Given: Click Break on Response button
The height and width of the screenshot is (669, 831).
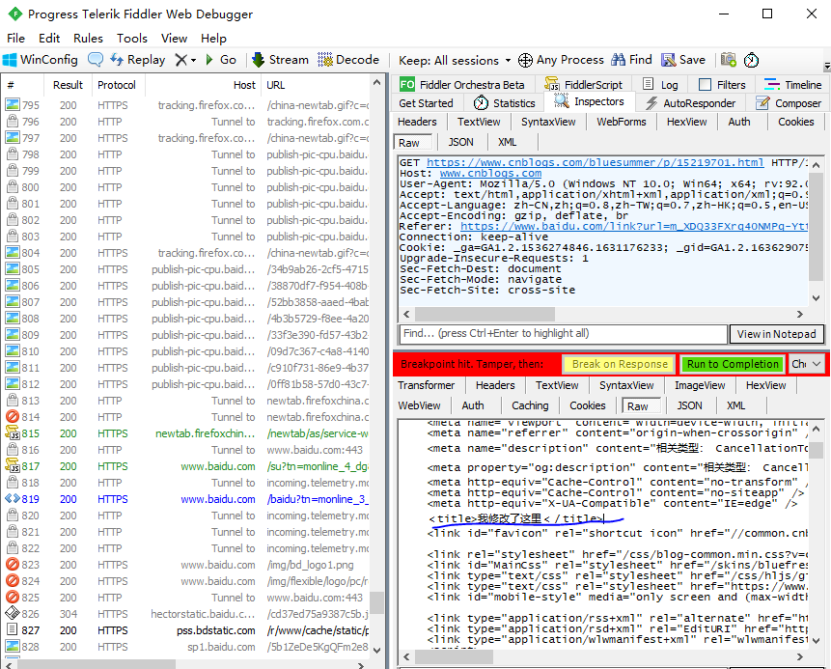Looking at the screenshot, I should tap(619, 364).
